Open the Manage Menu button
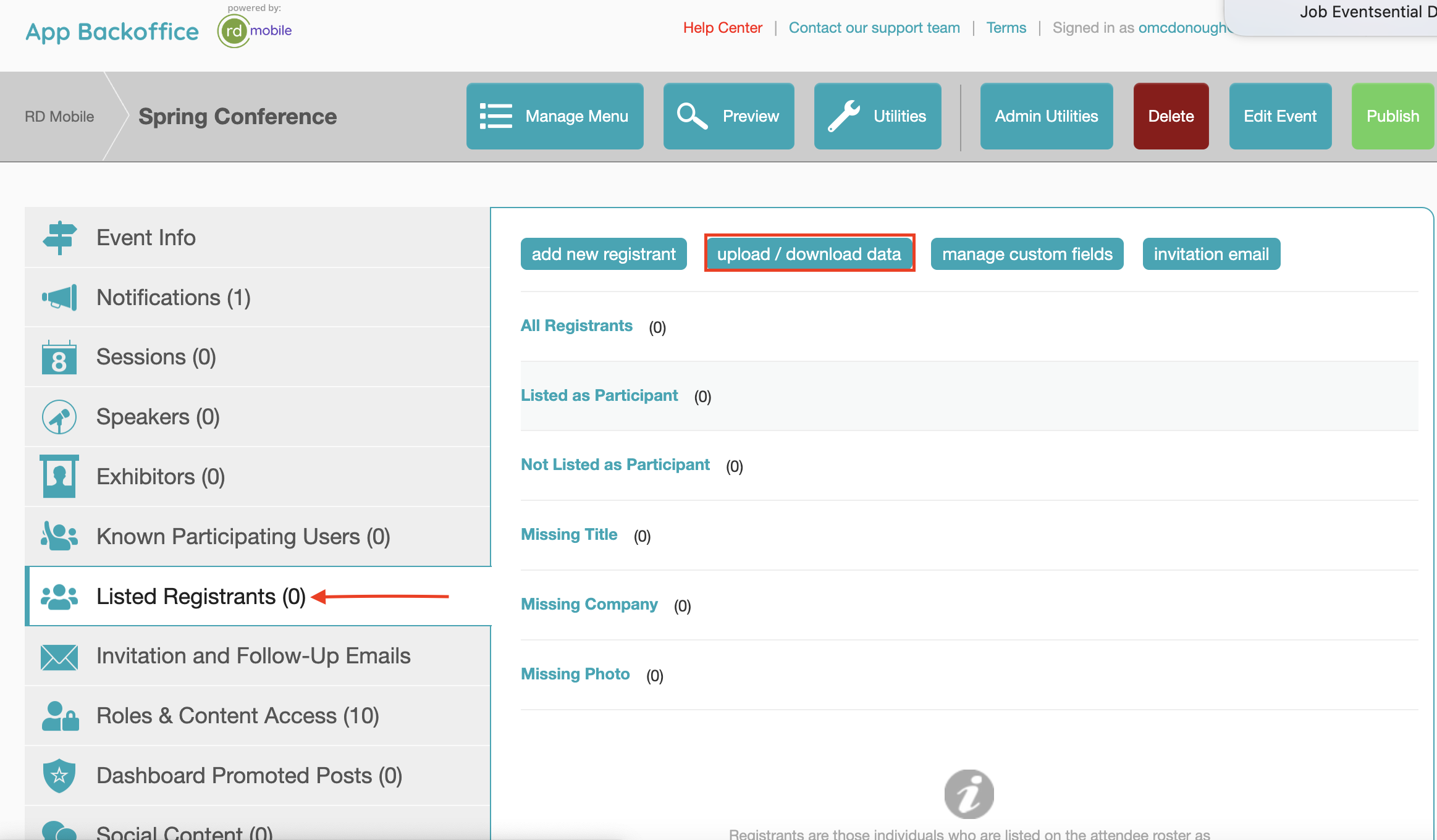Screen dimensions: 1437x840 555,116
